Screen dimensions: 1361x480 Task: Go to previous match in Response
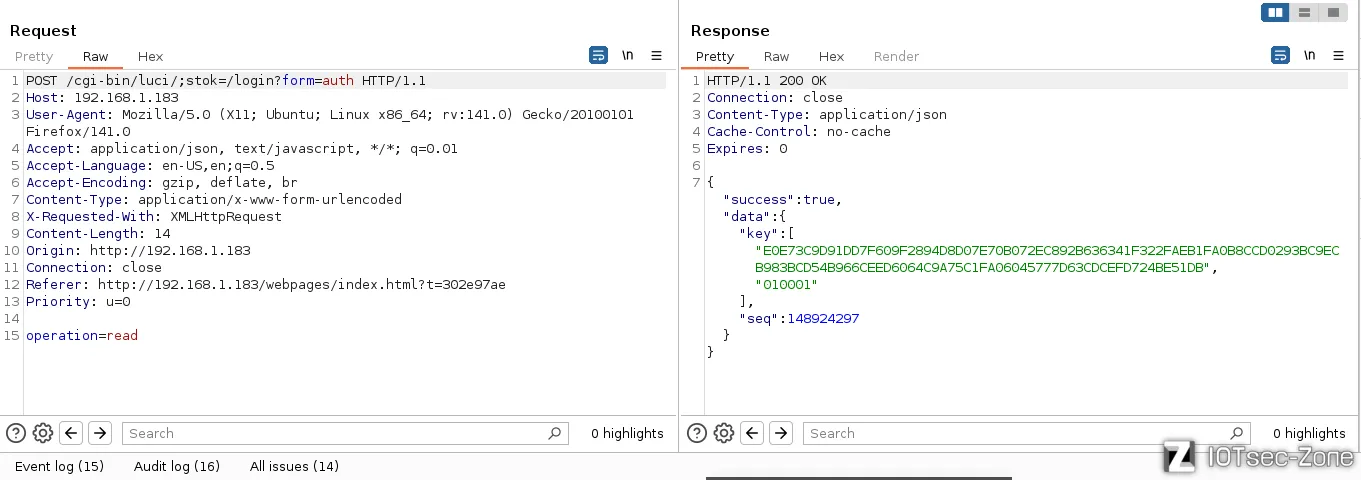coord(752,433)
